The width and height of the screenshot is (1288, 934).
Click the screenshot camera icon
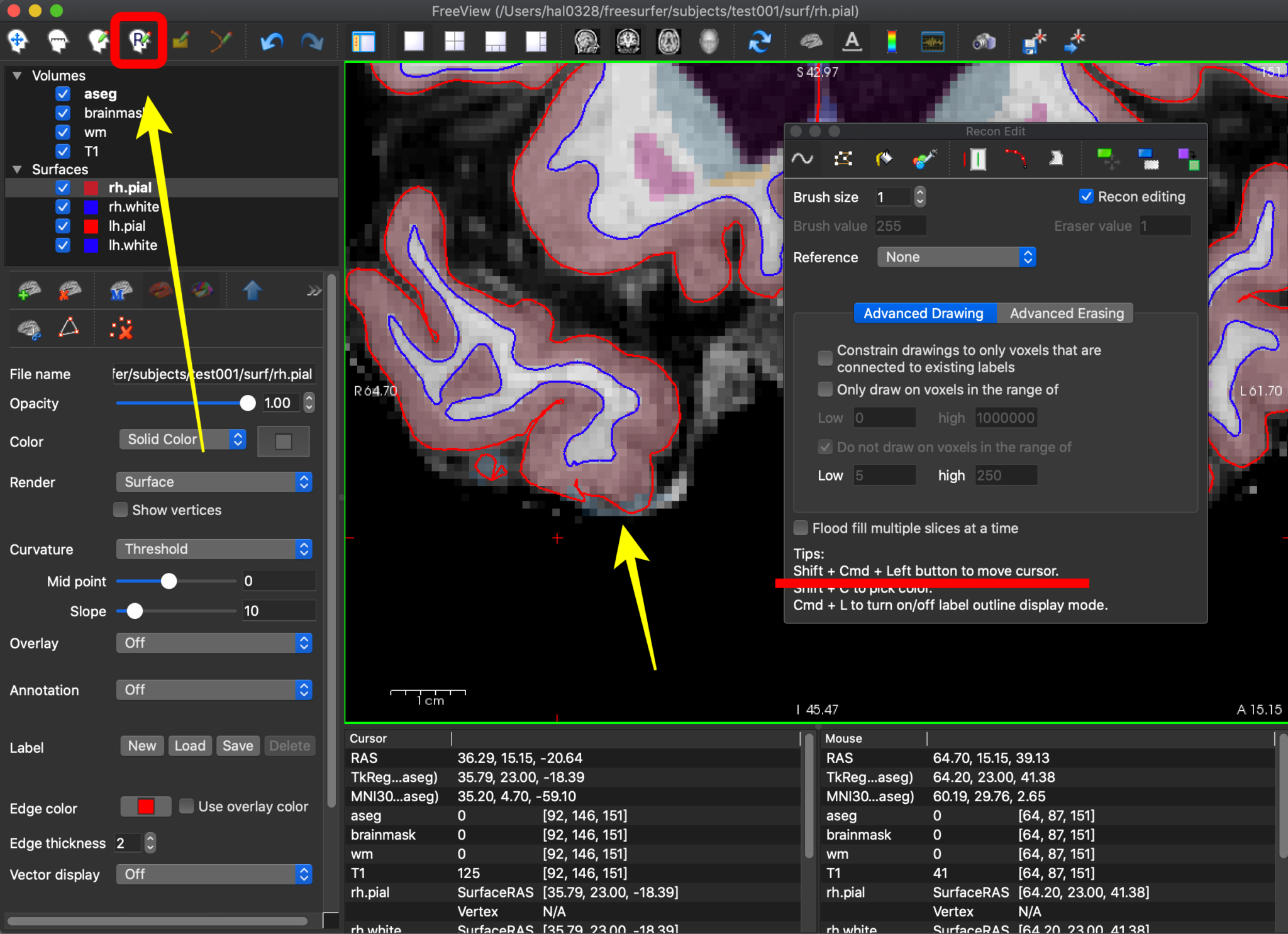(984, 42)
